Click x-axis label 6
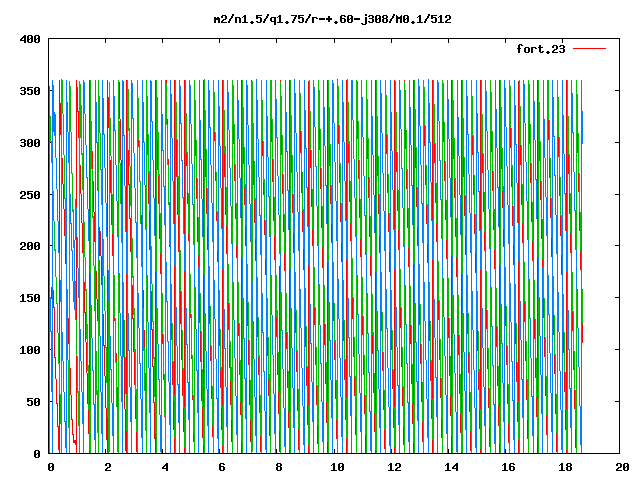The height and width of the screenshot is (480, 640). point(222,467)
